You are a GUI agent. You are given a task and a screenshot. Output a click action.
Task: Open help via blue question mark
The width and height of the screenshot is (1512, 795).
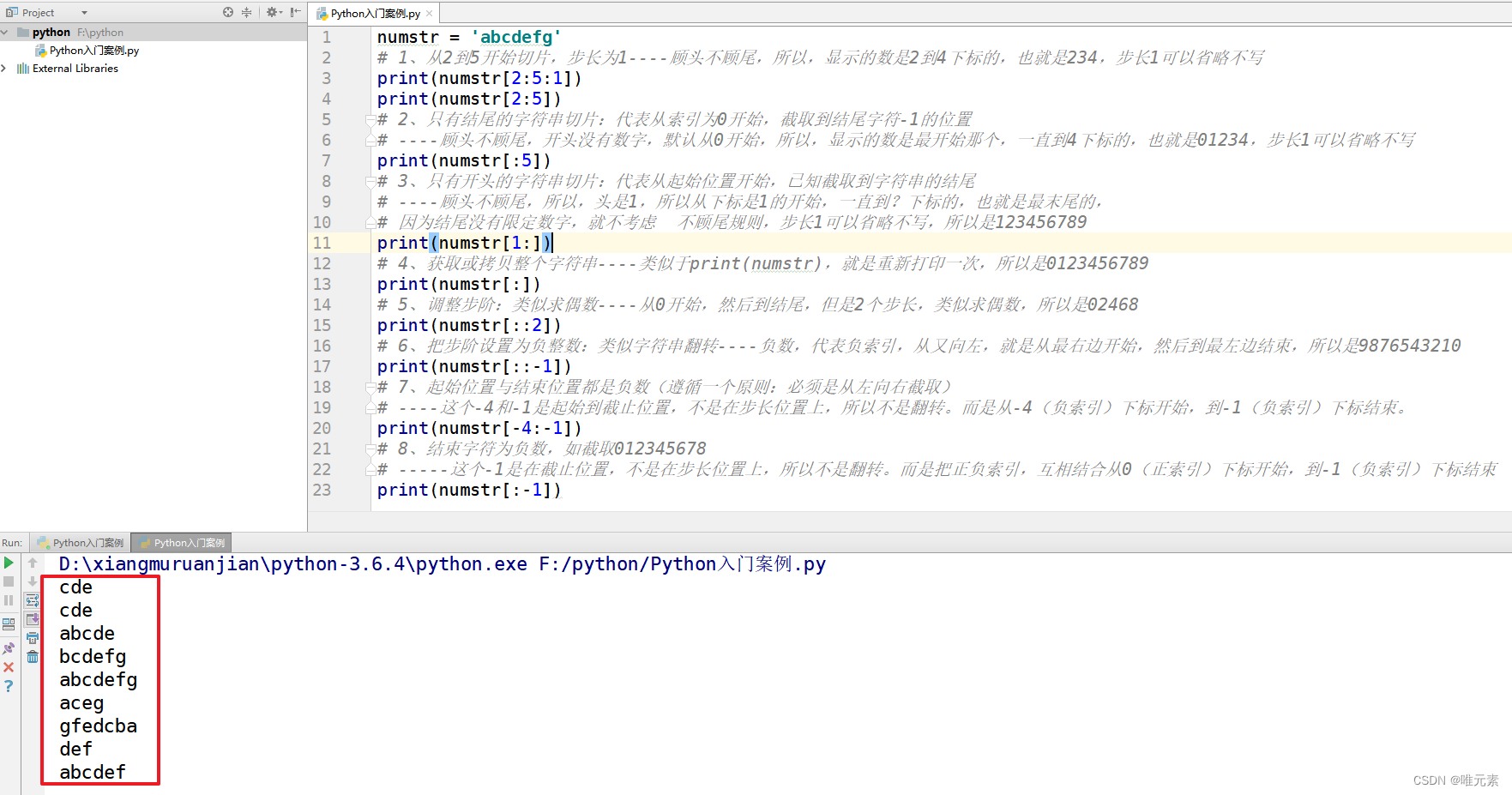[x=9, y=686]
